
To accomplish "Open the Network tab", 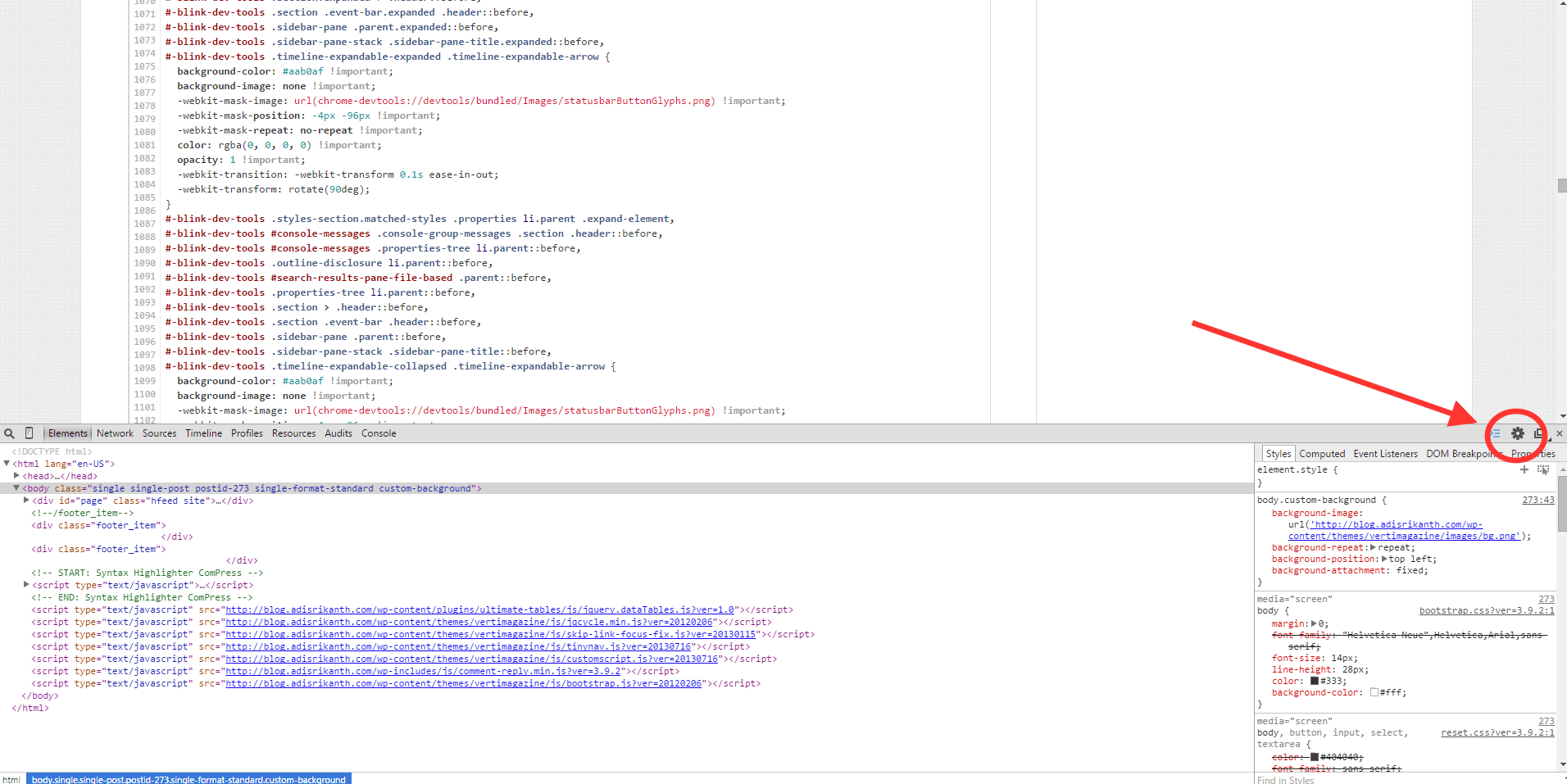I will [115, 433].
